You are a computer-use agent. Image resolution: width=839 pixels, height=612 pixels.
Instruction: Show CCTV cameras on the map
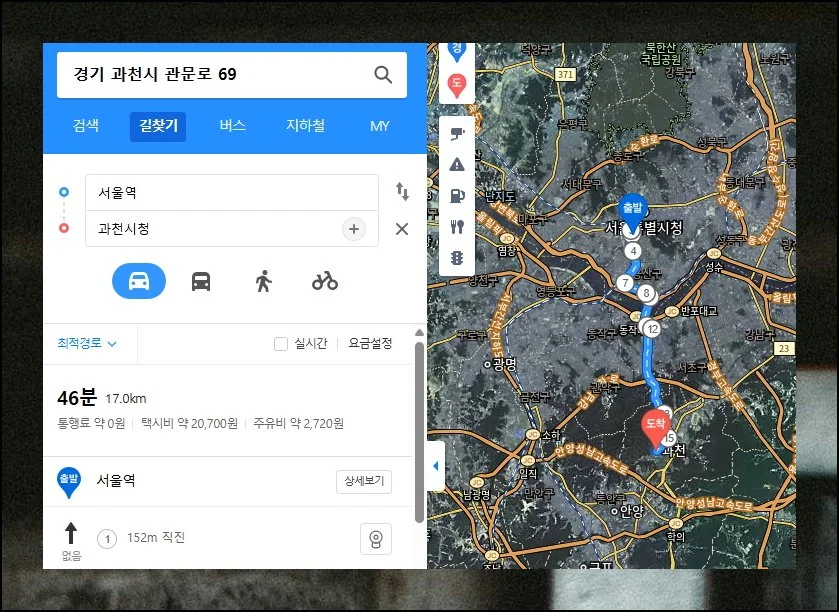click(457, 133)
